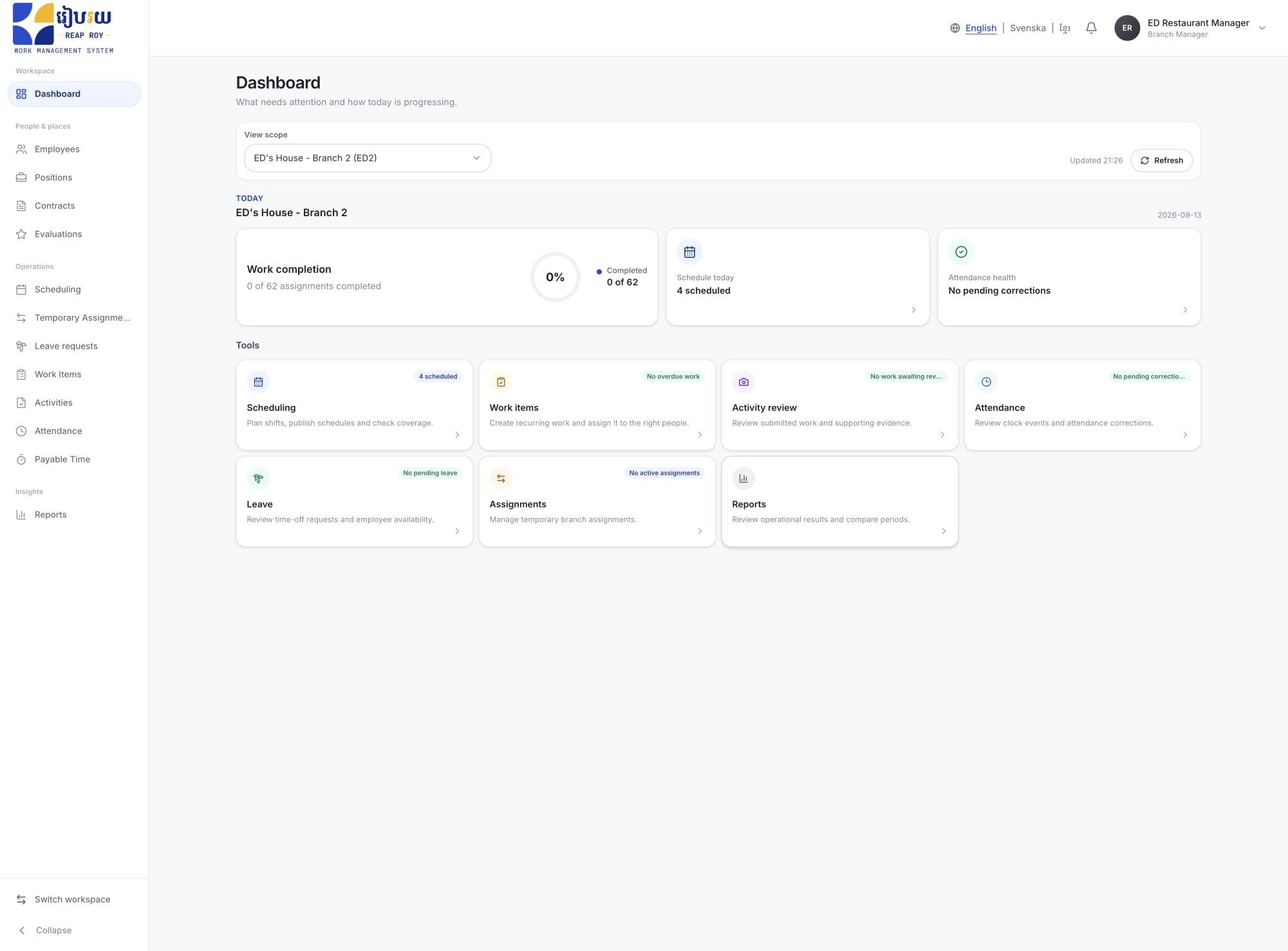Click the 4 scheduled badge
Screen dimensions: 1288x951
click(x=438, y=376)
